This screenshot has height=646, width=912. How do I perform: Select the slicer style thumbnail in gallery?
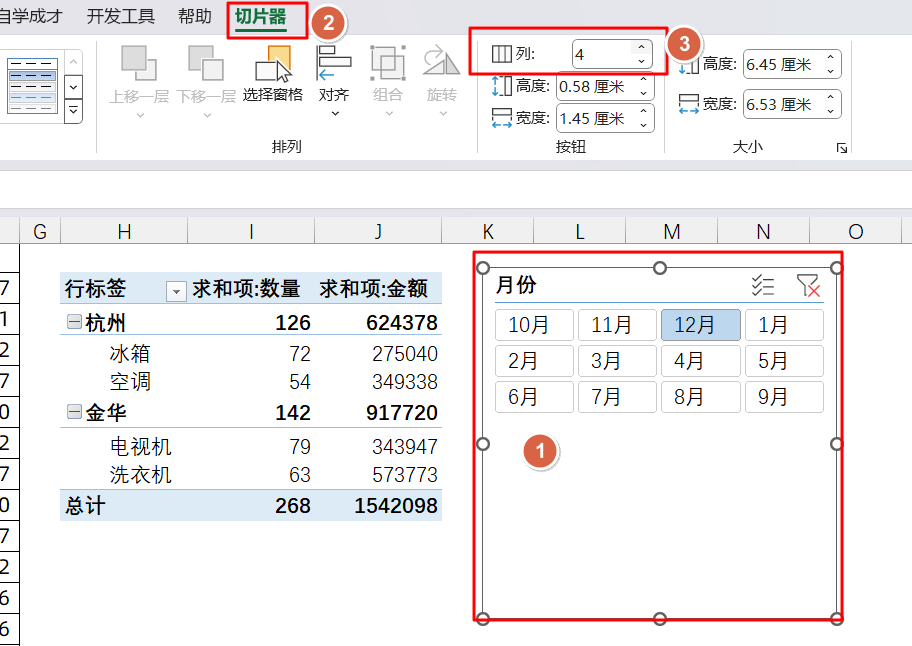[x=32, y=85]
